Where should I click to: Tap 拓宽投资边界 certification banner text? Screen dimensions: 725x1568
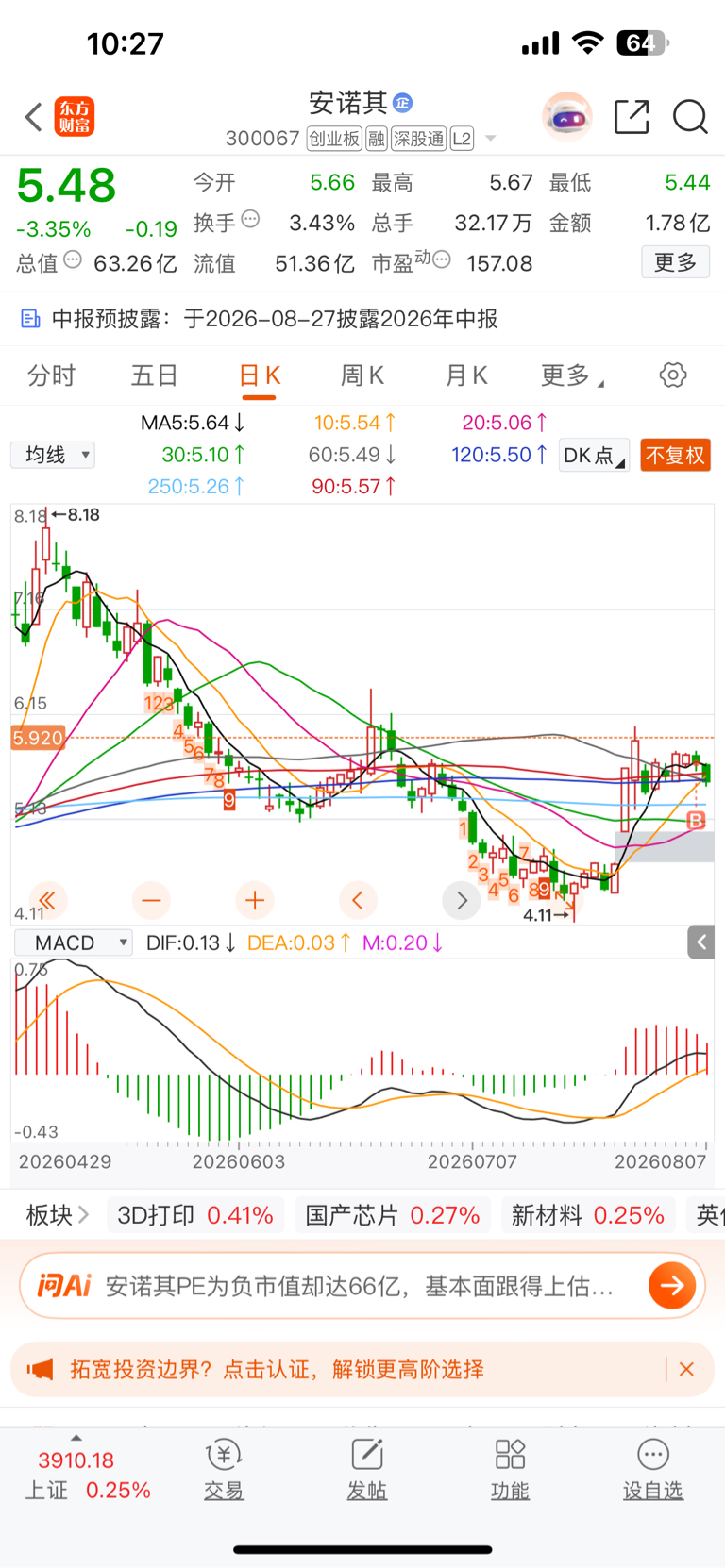click(277, 1369)
